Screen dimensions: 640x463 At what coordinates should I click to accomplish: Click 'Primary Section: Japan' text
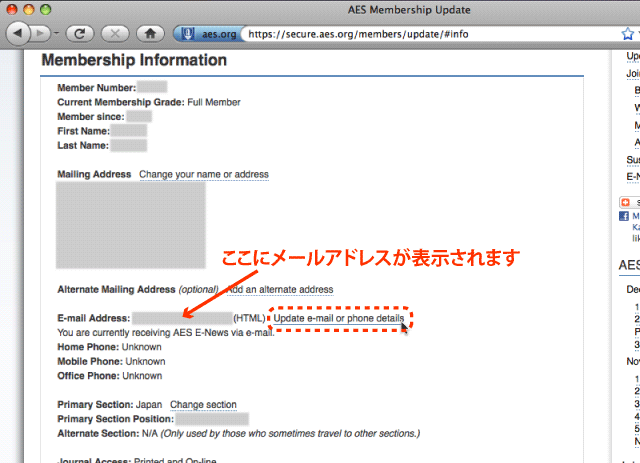pyautogui.click(x=109, y=405)
